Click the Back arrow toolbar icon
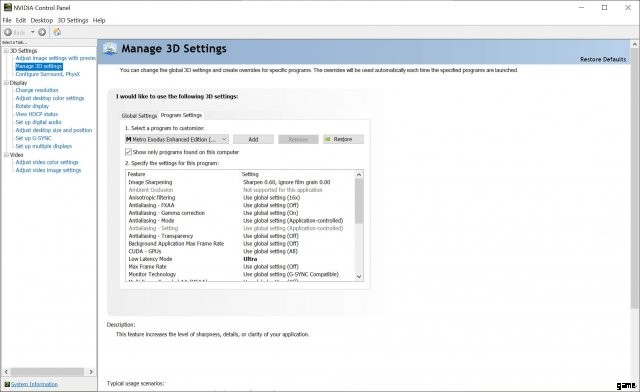The height and width of the screenshot is (392, 640). pos(8,32)
